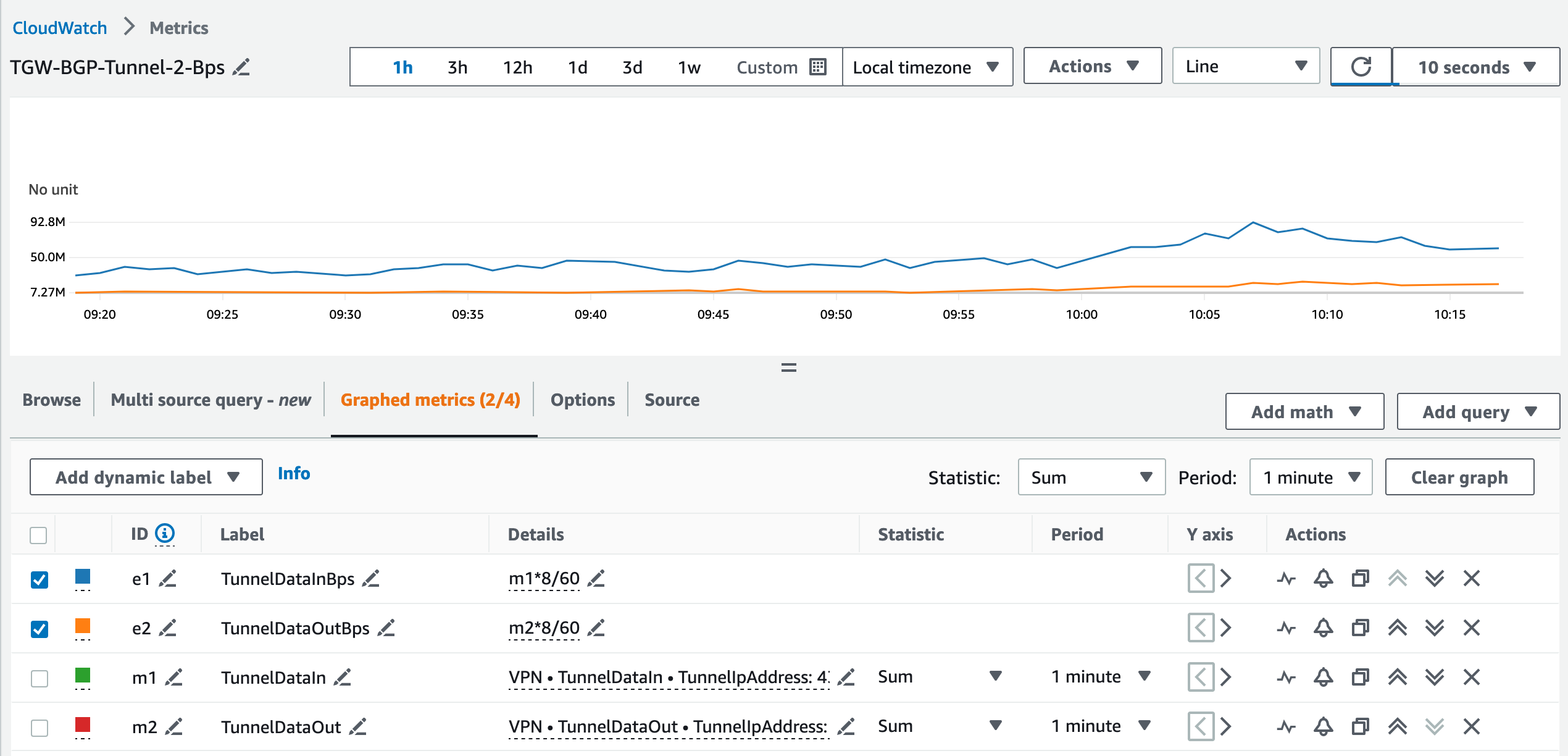Switch to the Options tab
Viewport: 1568px width, 756px height.
(x=582, y=400)
